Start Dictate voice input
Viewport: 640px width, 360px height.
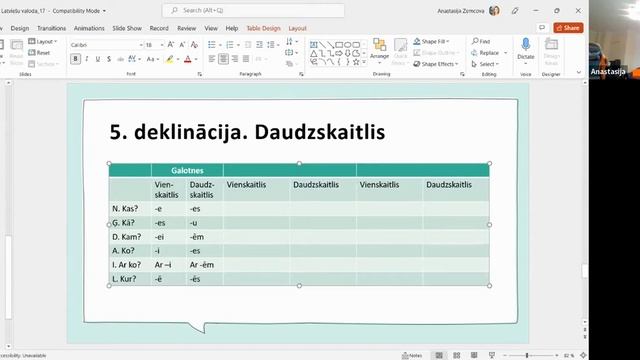pyautogui.click(x=526, y=49)
